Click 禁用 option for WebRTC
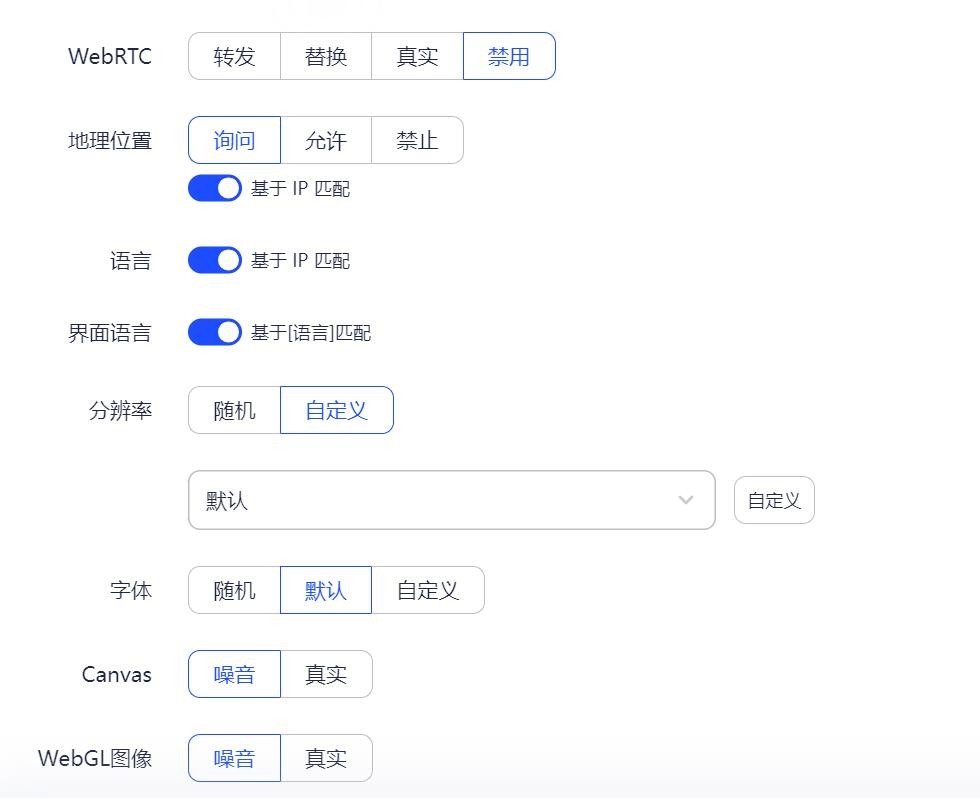The height and width of the screenshot is (798, 980). coord(509,56)
